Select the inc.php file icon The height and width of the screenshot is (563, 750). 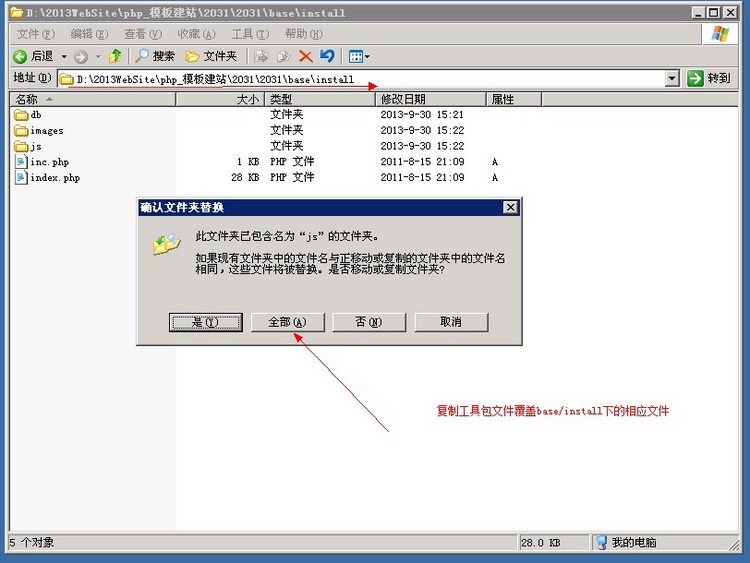tap(21, 162)
